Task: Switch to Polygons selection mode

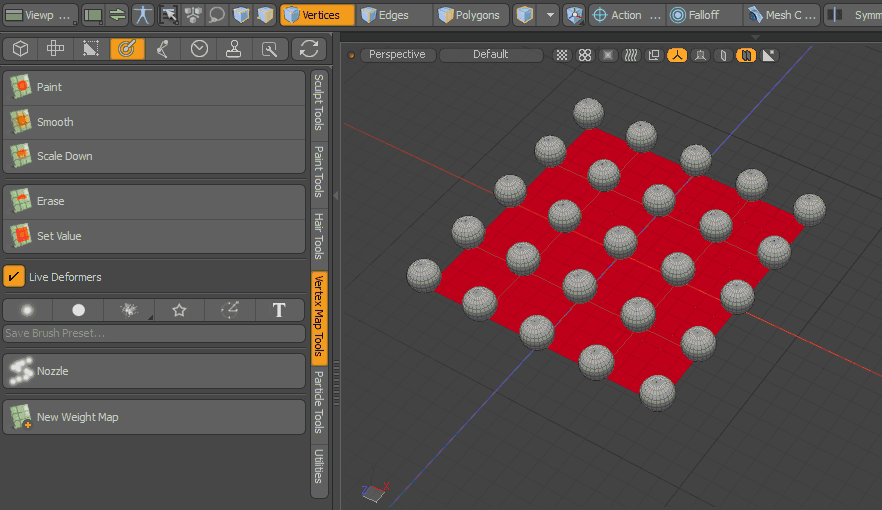Action: click(x=471, y=15)
